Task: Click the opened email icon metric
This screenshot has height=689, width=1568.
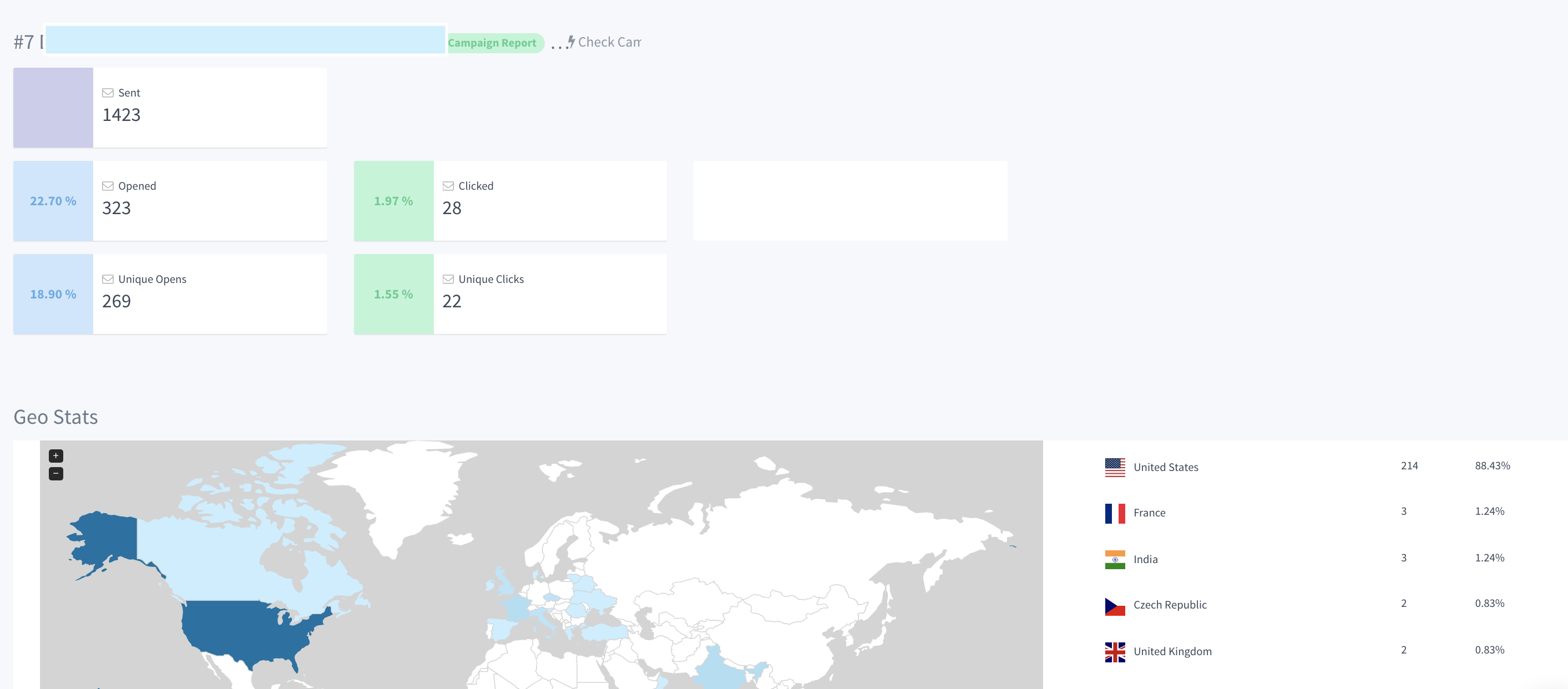Action: pos(108,185)
